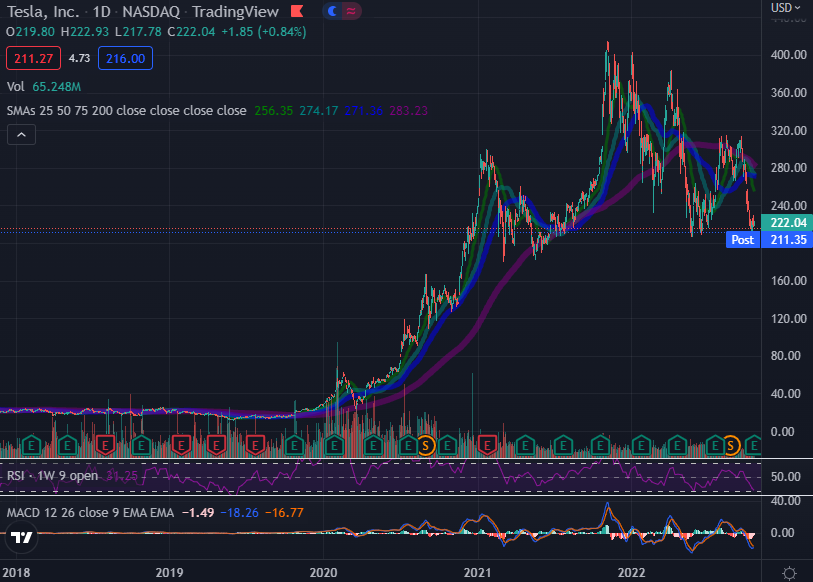Click the 2022 label on time axis
The height and width of the screenshot is (582, 813).
[632, 573]
